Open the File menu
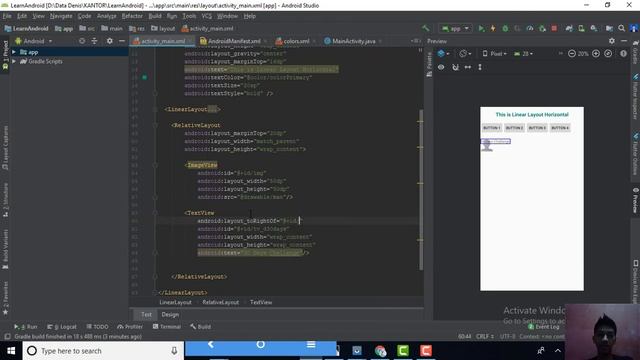The width and height of the screenshot is (640, 360). tap(7, 16)
